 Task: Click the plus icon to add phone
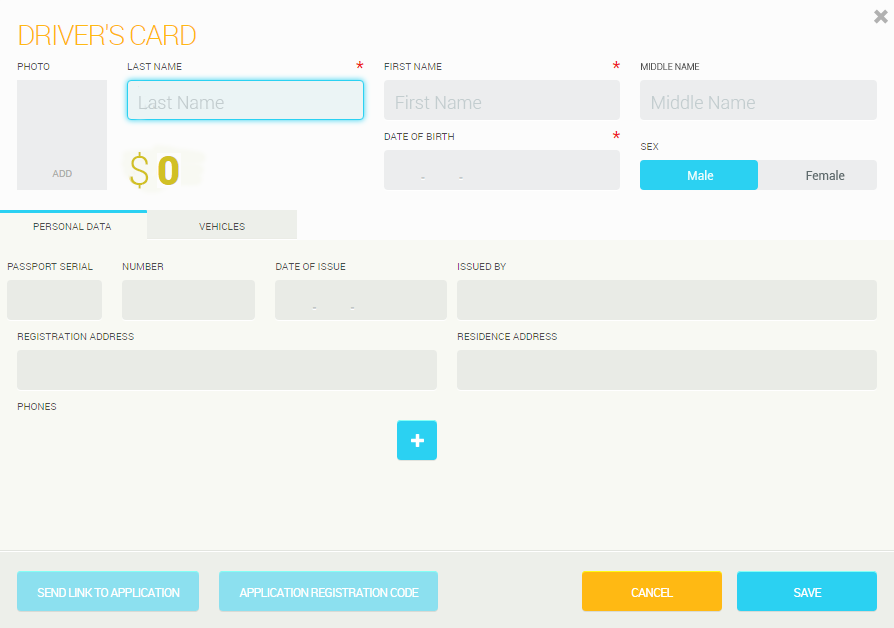click(417, 440)
